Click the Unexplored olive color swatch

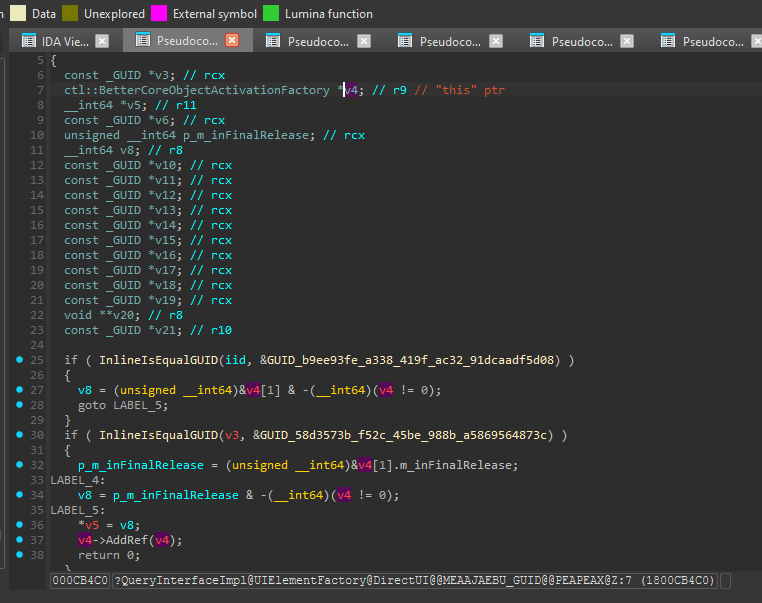(70, 14)
